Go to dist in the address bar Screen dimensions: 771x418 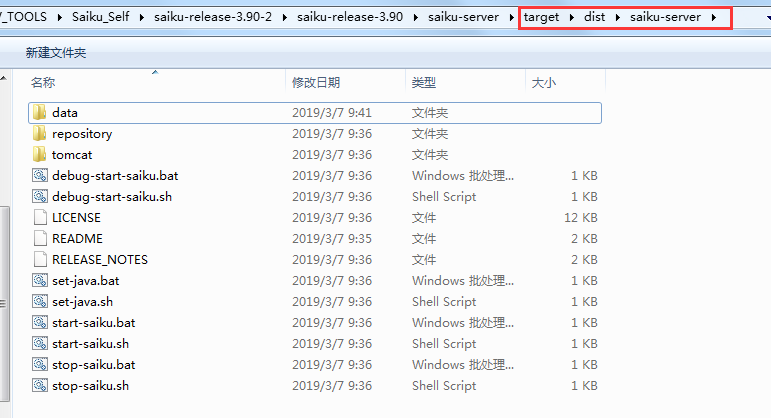click(x=594, y=17)
